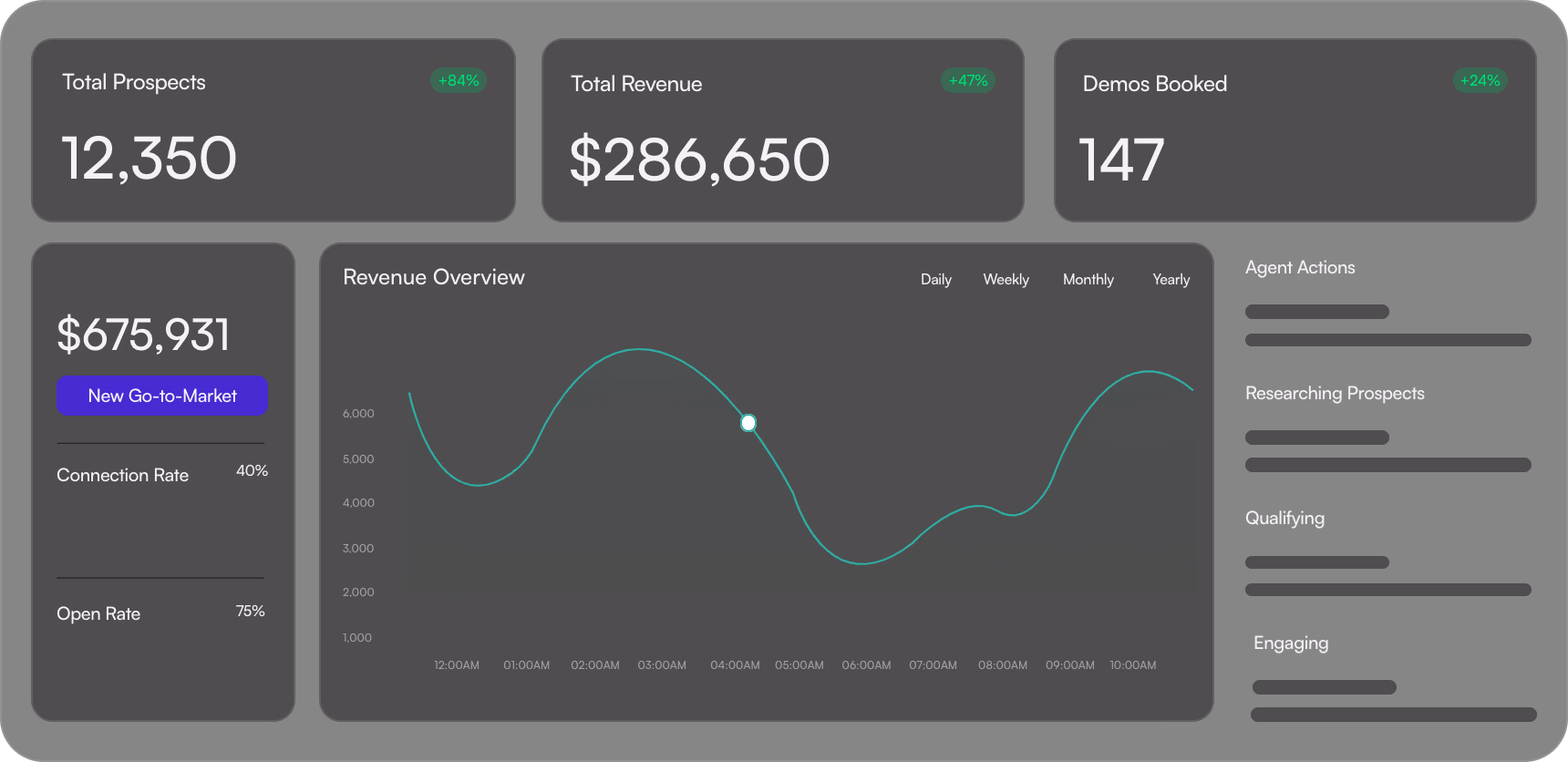The width and height of the screenshot is (1568, 762).
Task: Click the Connection Rate label
Action: coord(123,475)
